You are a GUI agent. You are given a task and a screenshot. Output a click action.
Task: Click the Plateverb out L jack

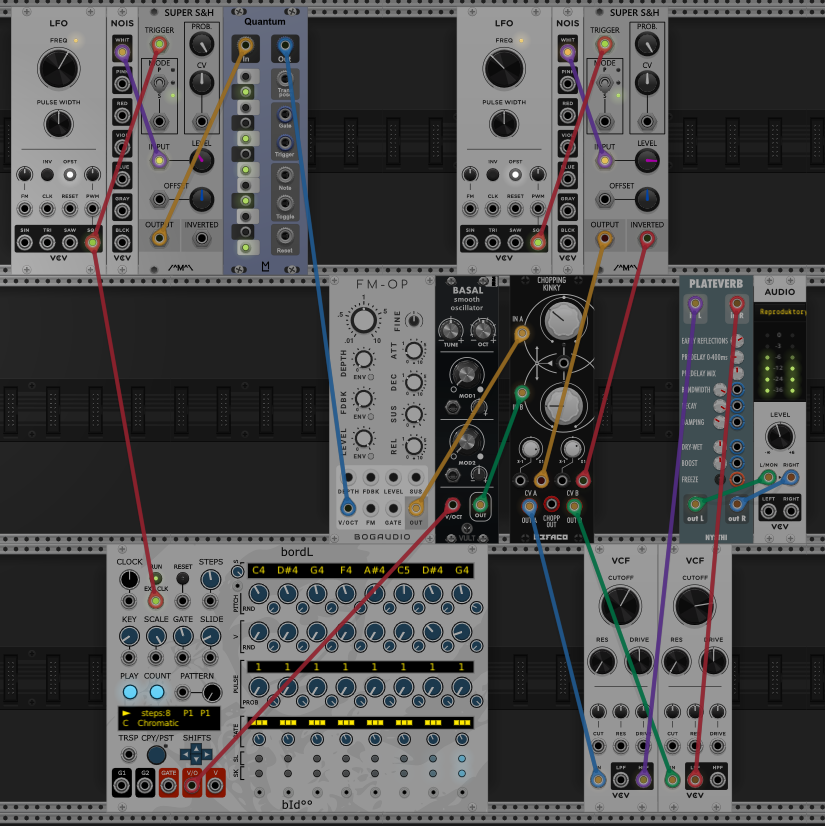695,504
